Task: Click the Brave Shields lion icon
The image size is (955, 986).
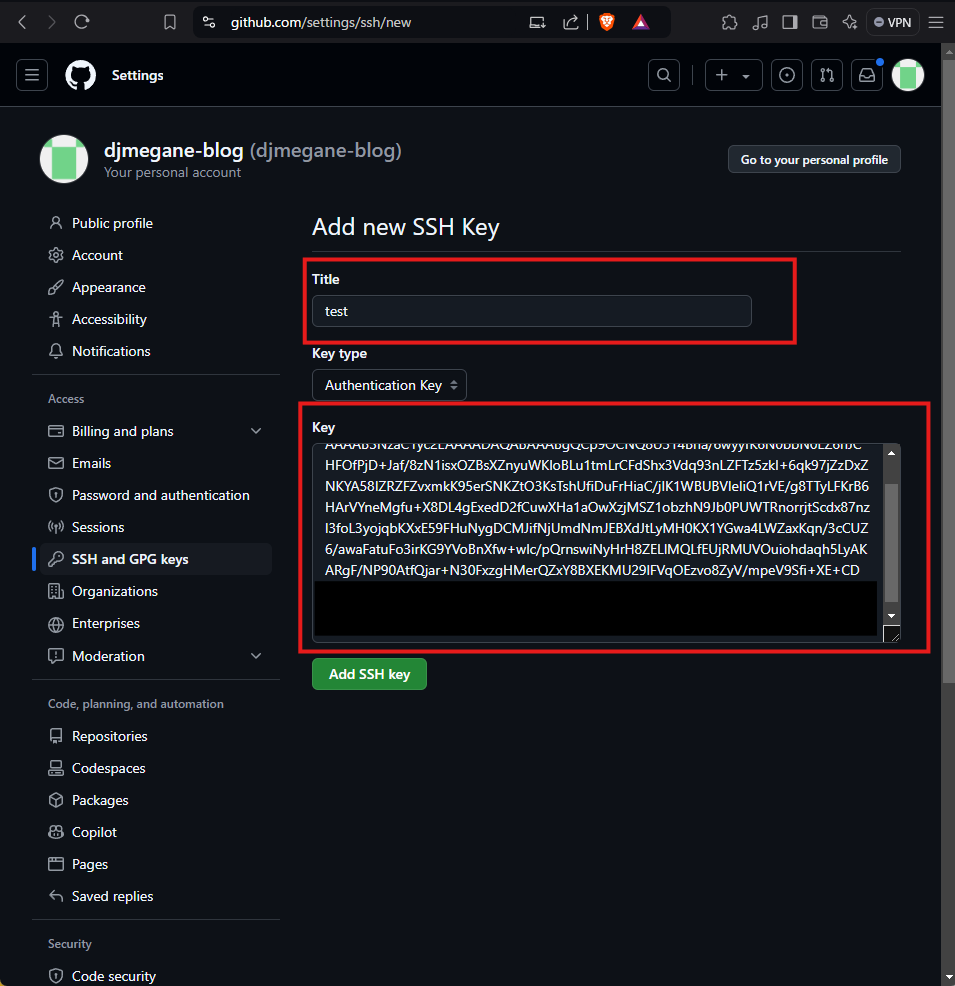Action: (607, 22)
